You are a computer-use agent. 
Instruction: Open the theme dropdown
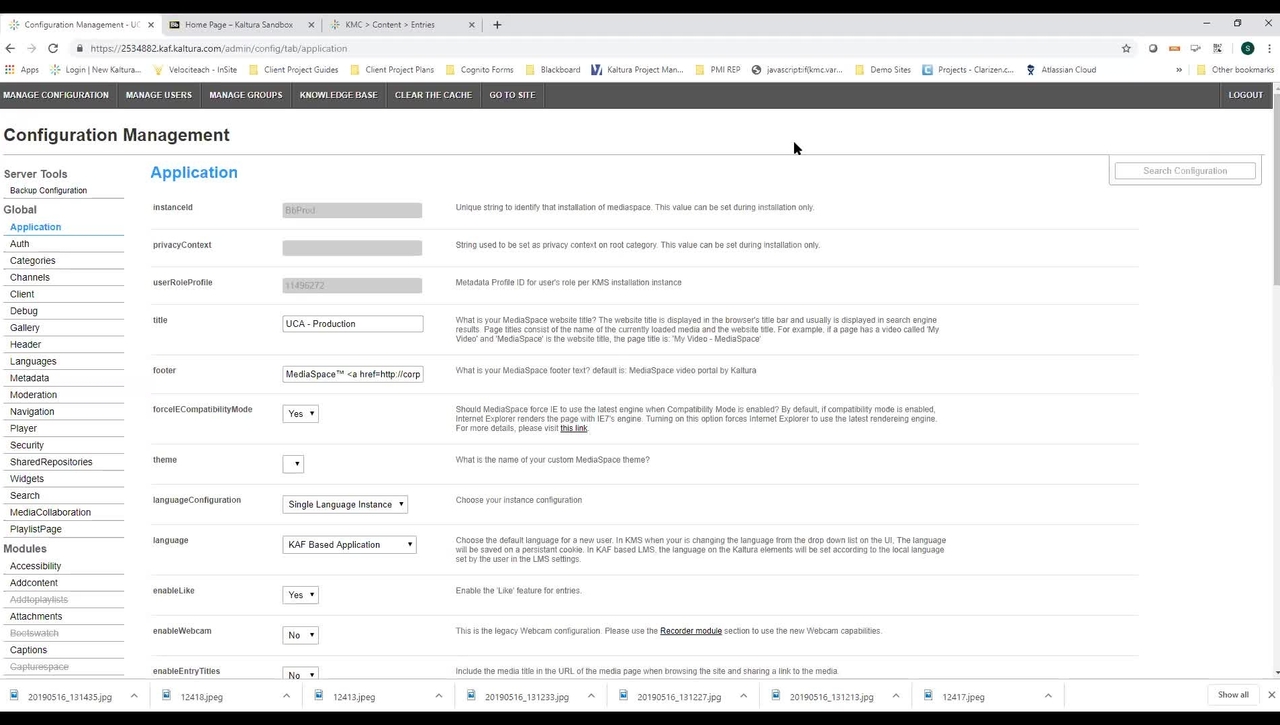[293, 464]
